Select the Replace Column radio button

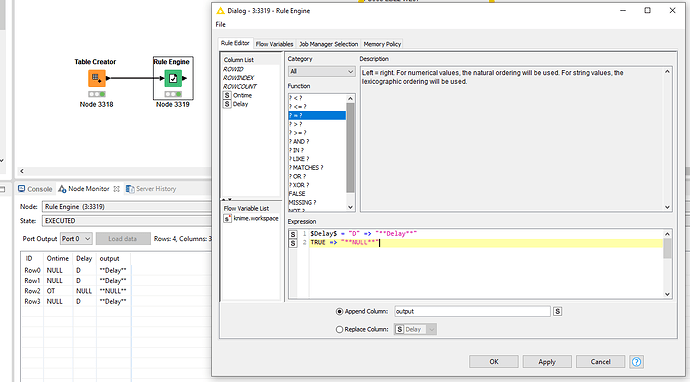(339, 329)
